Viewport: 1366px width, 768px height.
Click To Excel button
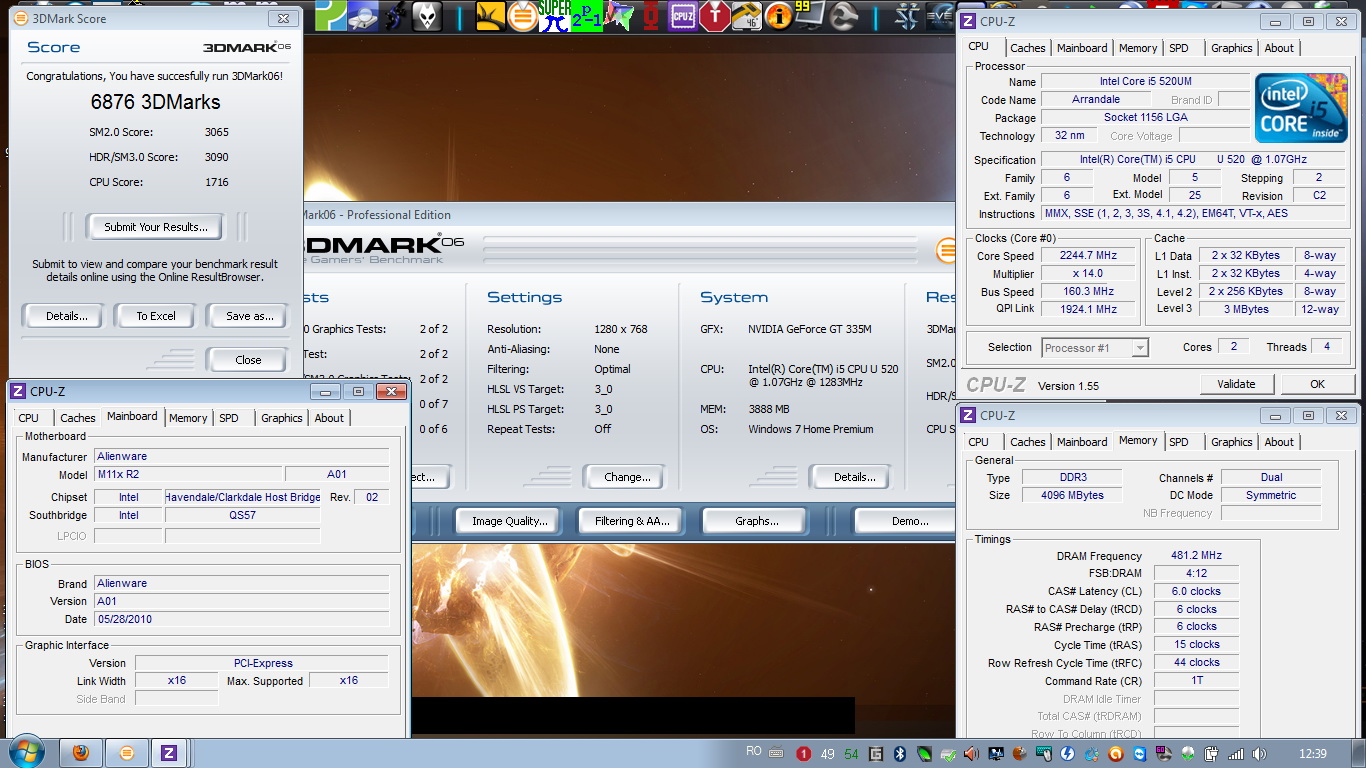click(x=156, y=316)
